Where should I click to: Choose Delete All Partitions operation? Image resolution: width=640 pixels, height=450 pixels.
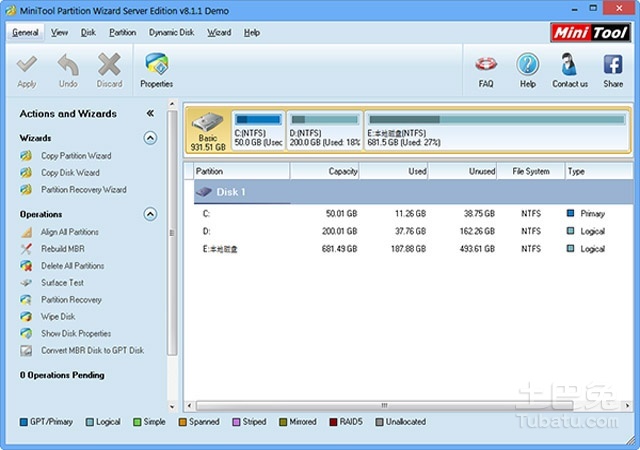[x=72, y=266]
